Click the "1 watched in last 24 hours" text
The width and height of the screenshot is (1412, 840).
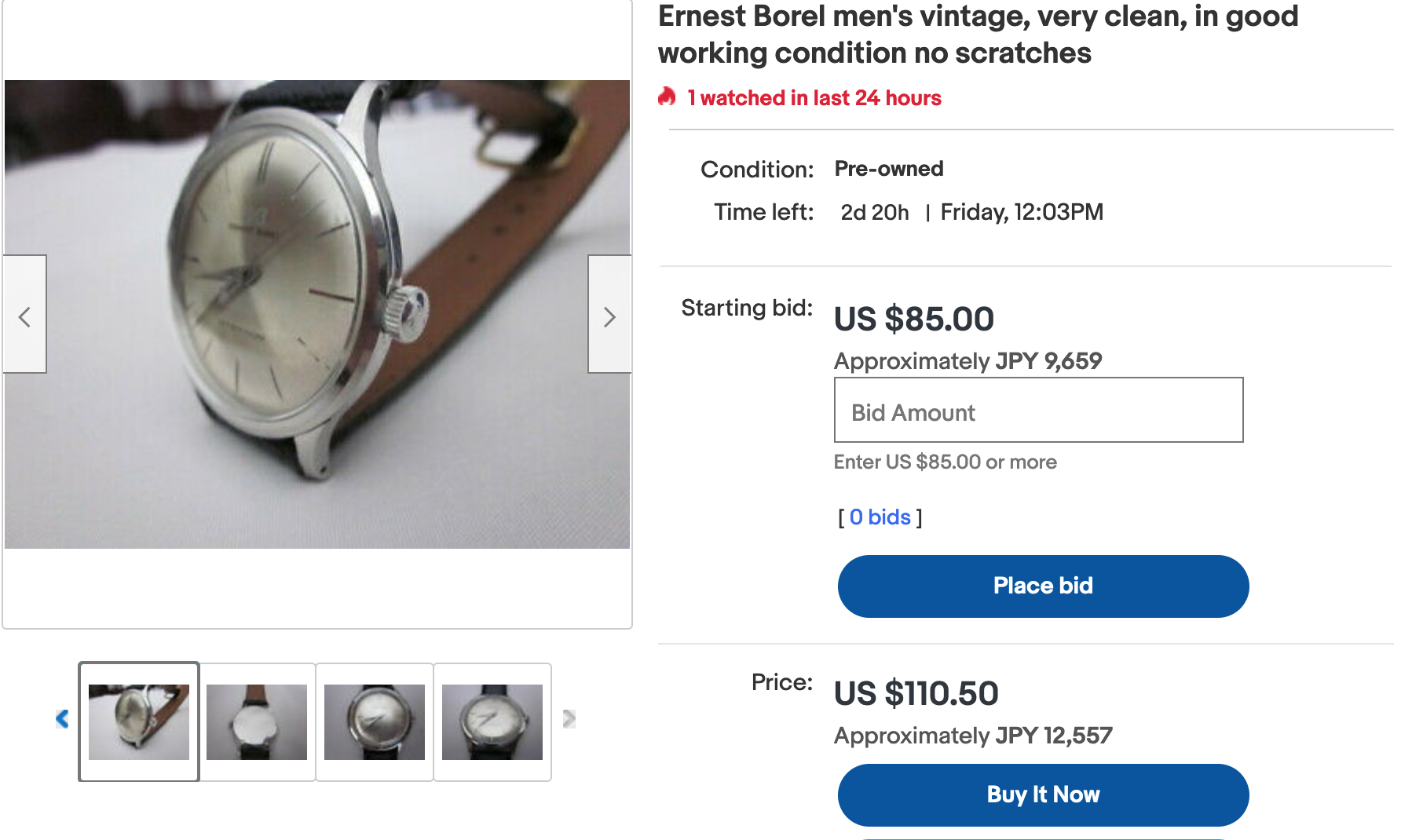pyautogui.click(x=814, y=98)
